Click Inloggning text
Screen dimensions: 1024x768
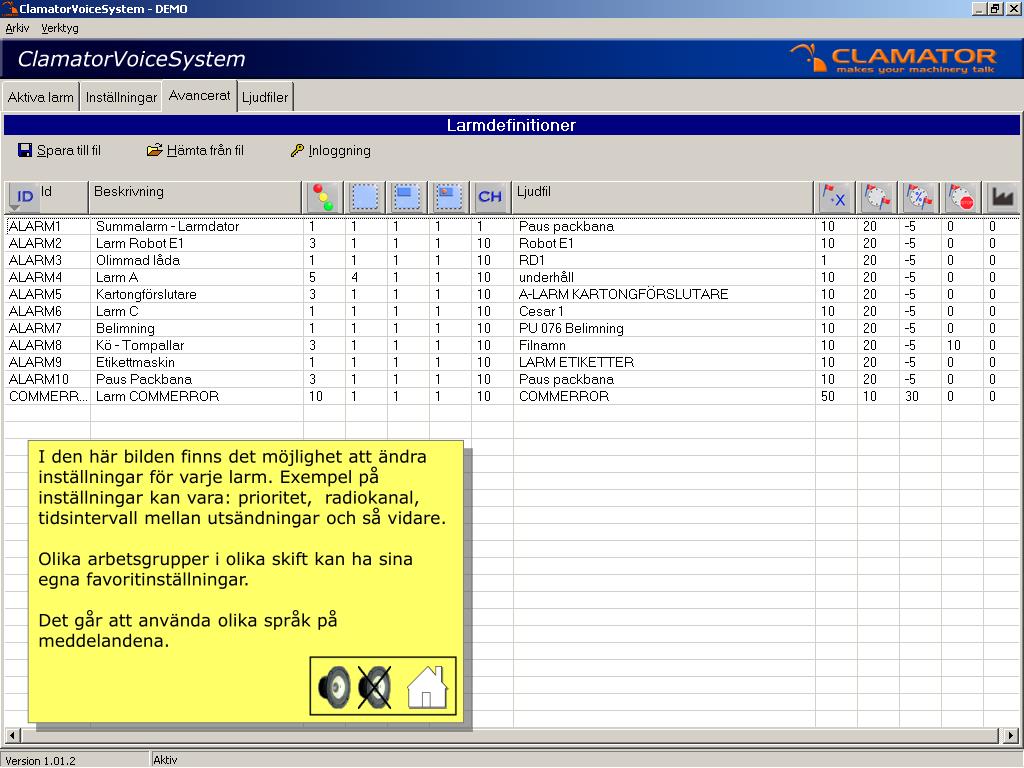(340, 150)
